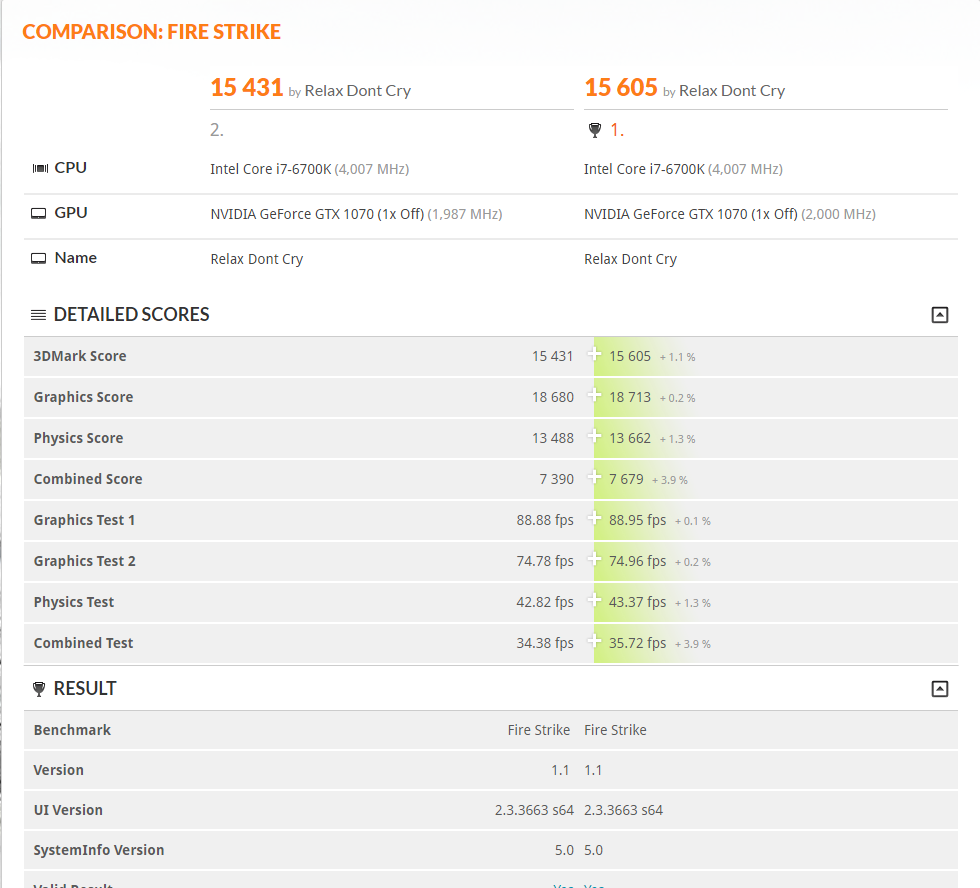Open Relax Dont Cry profile beside 15 431
This screenshot has width=980, height=888.
point(358,91)
